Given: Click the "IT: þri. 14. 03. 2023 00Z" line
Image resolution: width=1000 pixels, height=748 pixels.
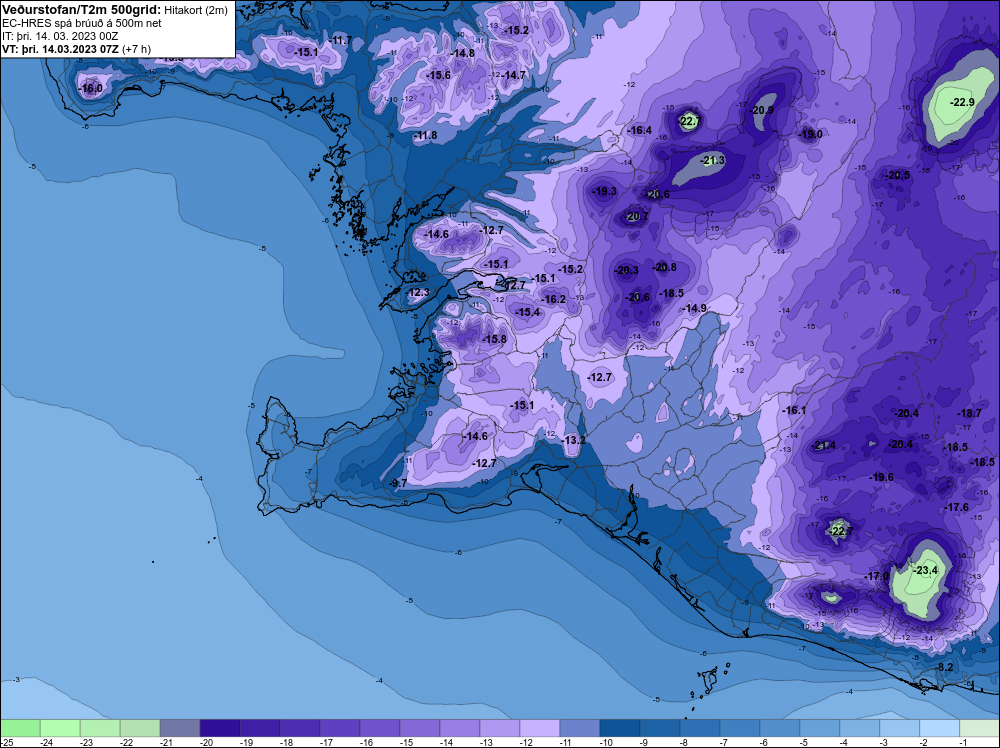Looking at the screenshot, I should (x=60, y=36).
